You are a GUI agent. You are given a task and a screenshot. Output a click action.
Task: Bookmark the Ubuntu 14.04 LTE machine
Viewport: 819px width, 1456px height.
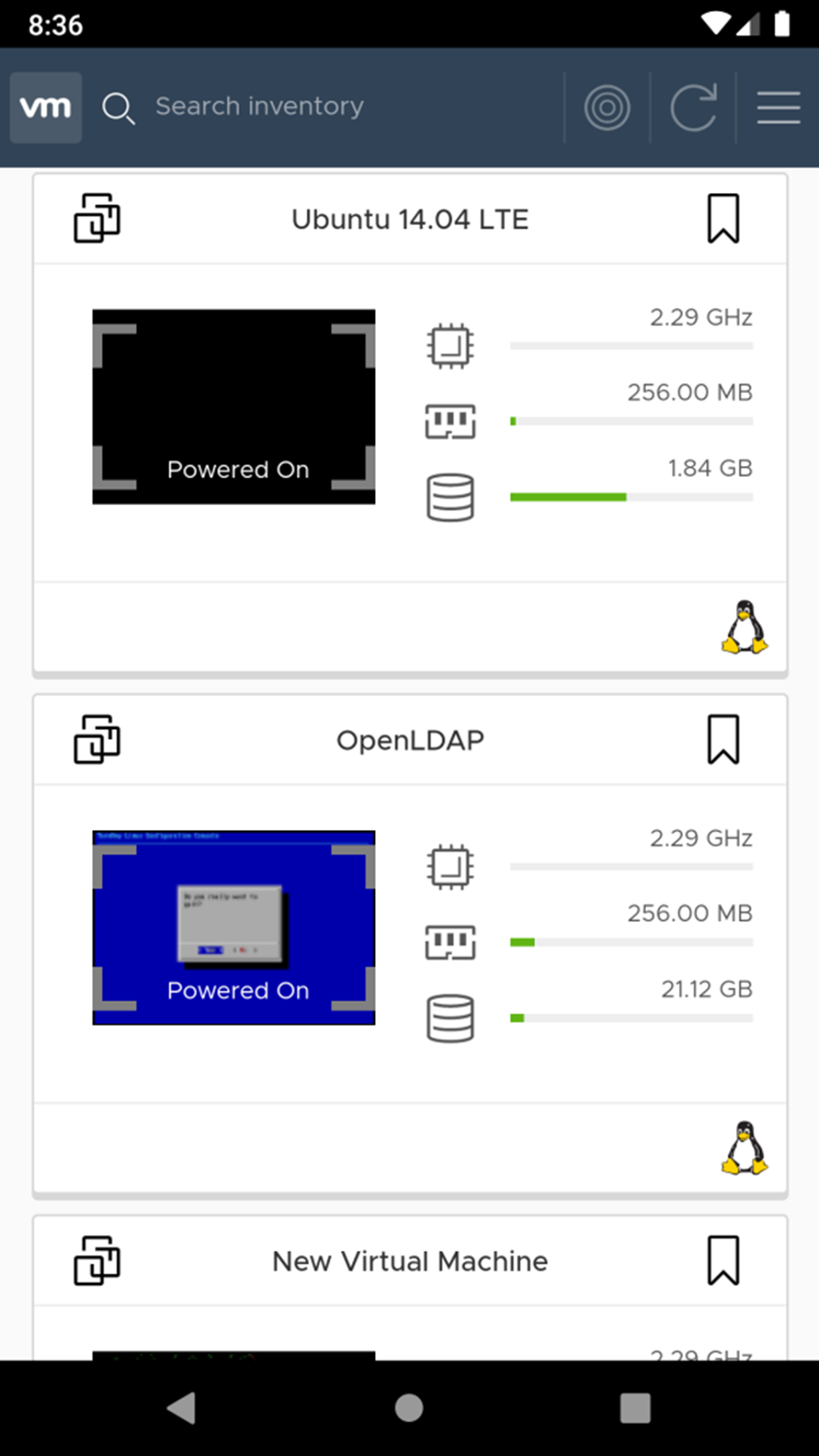coord(723,218)
